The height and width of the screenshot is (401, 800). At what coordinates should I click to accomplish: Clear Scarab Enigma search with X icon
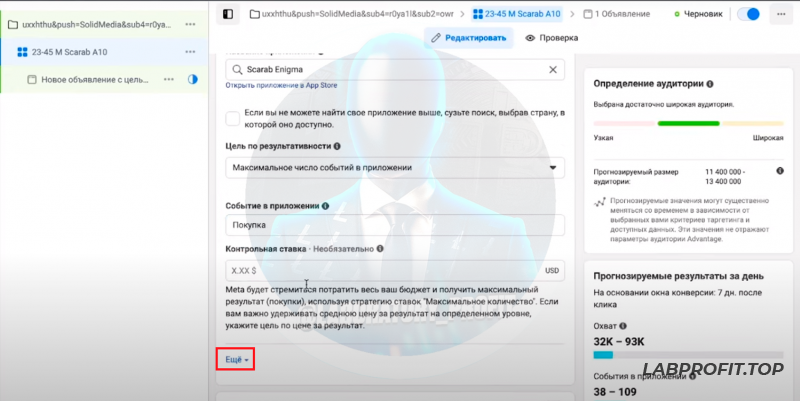coord(553,70)
